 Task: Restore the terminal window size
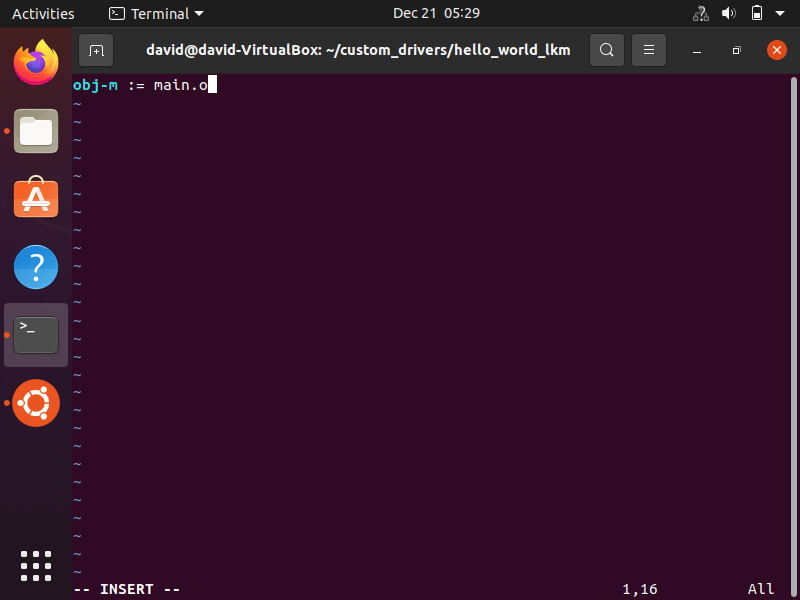tap(737, 50)
